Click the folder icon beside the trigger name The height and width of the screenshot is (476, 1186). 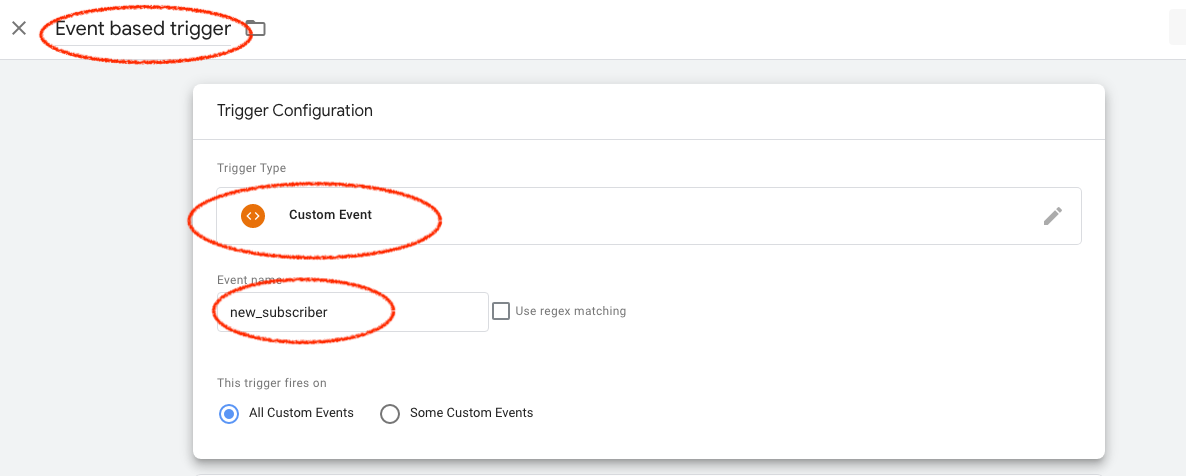tap(256, 29)
